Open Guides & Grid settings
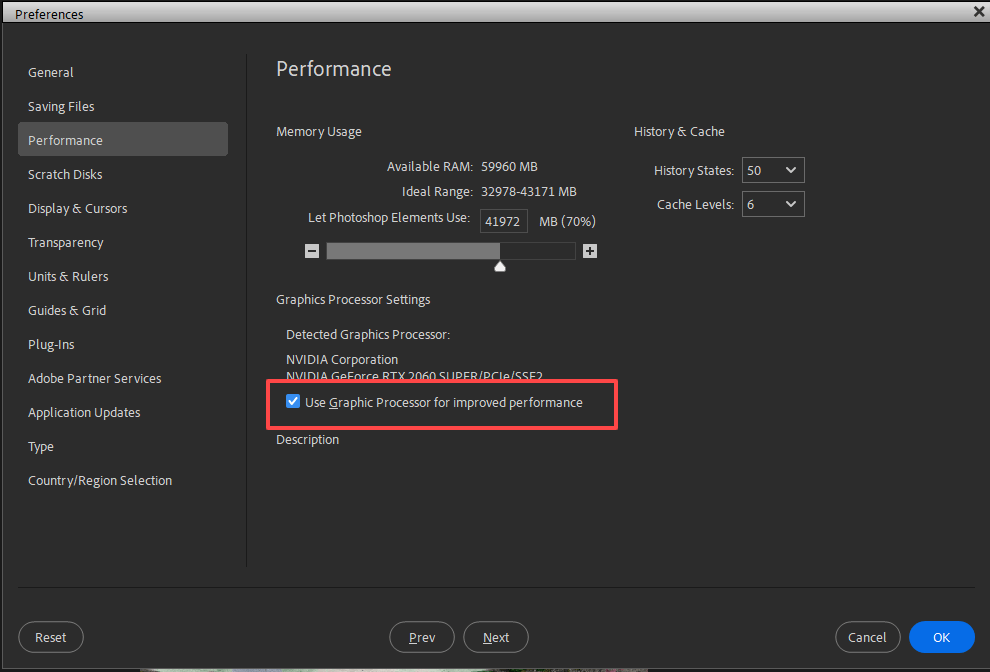Viewport: 990px width, 672px height. click(67, 310)
